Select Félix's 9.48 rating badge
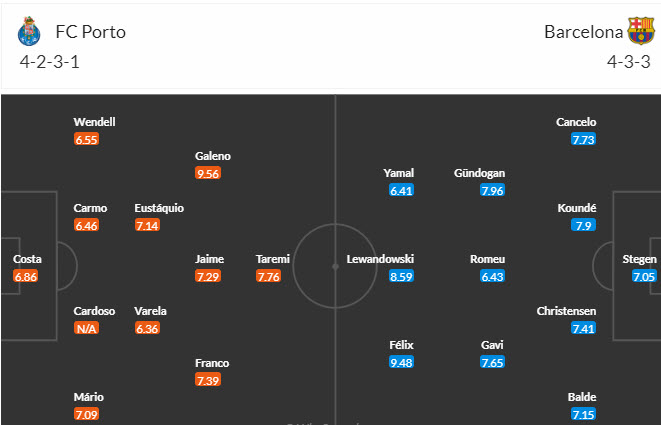The height and width of the screenshot is (425, 661). click(401, 362)
